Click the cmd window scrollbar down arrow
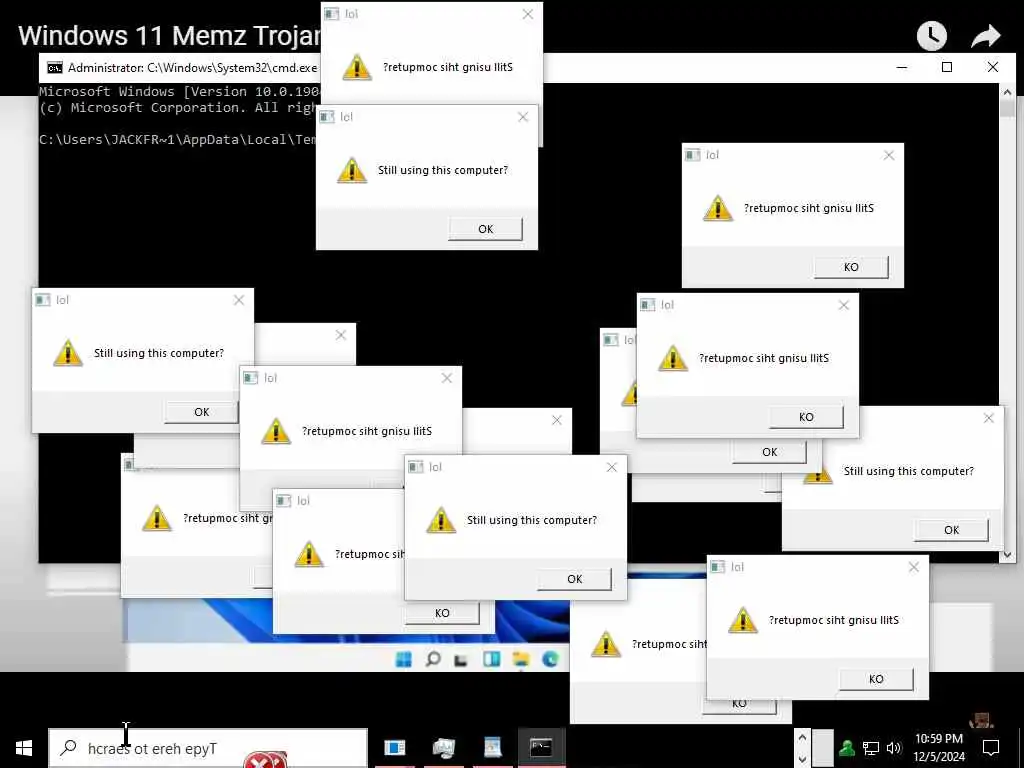 coord(1007,554)
